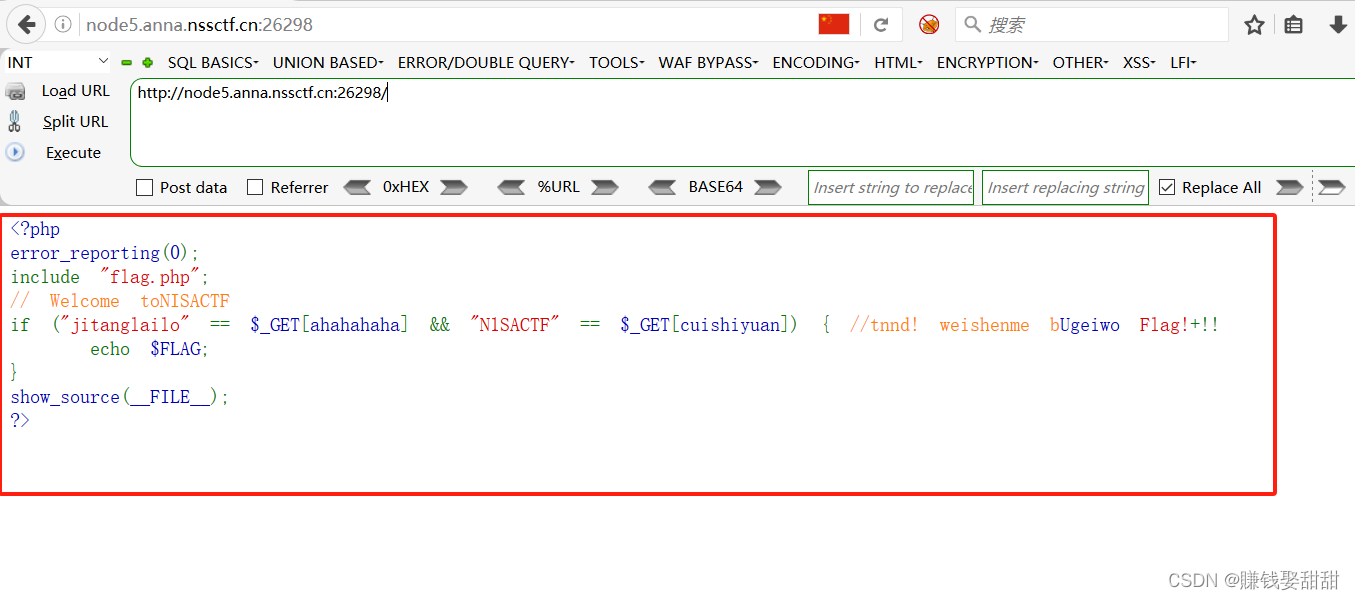Focus the HackBar URL text area
Screen dimensions: 1355x600
742,123
